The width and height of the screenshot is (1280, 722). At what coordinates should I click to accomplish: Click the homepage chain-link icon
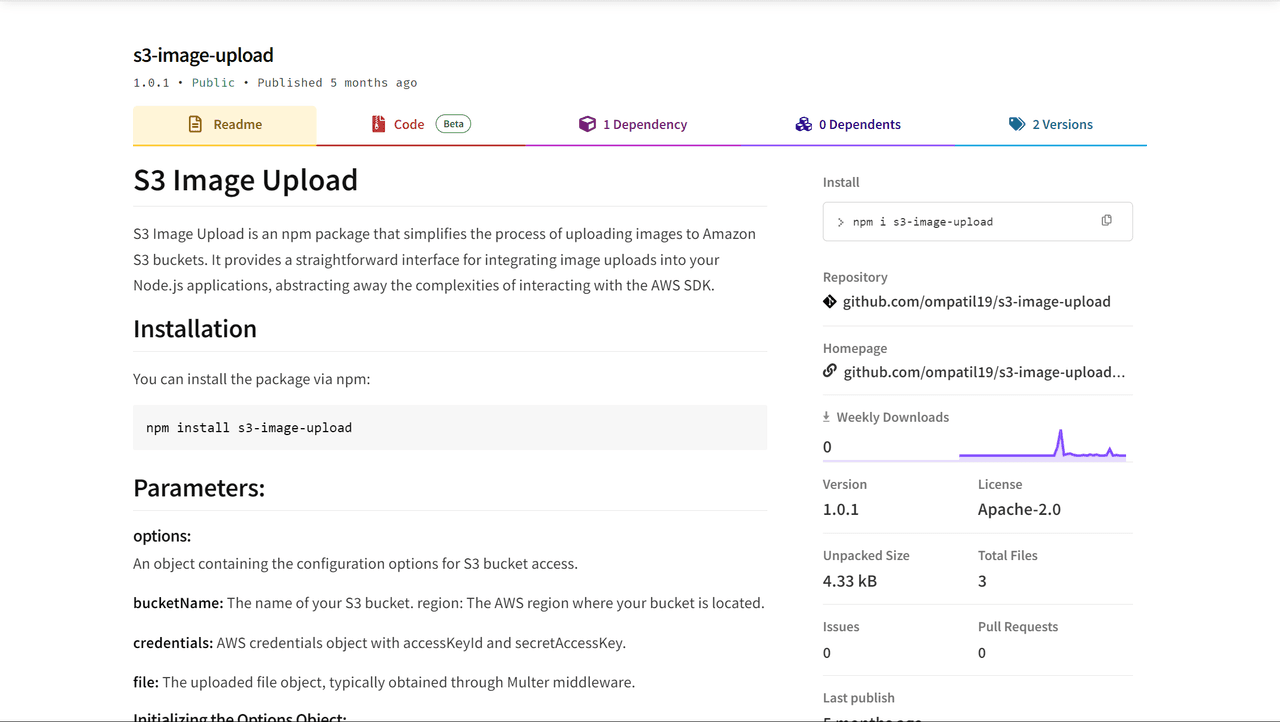[830, 371]
